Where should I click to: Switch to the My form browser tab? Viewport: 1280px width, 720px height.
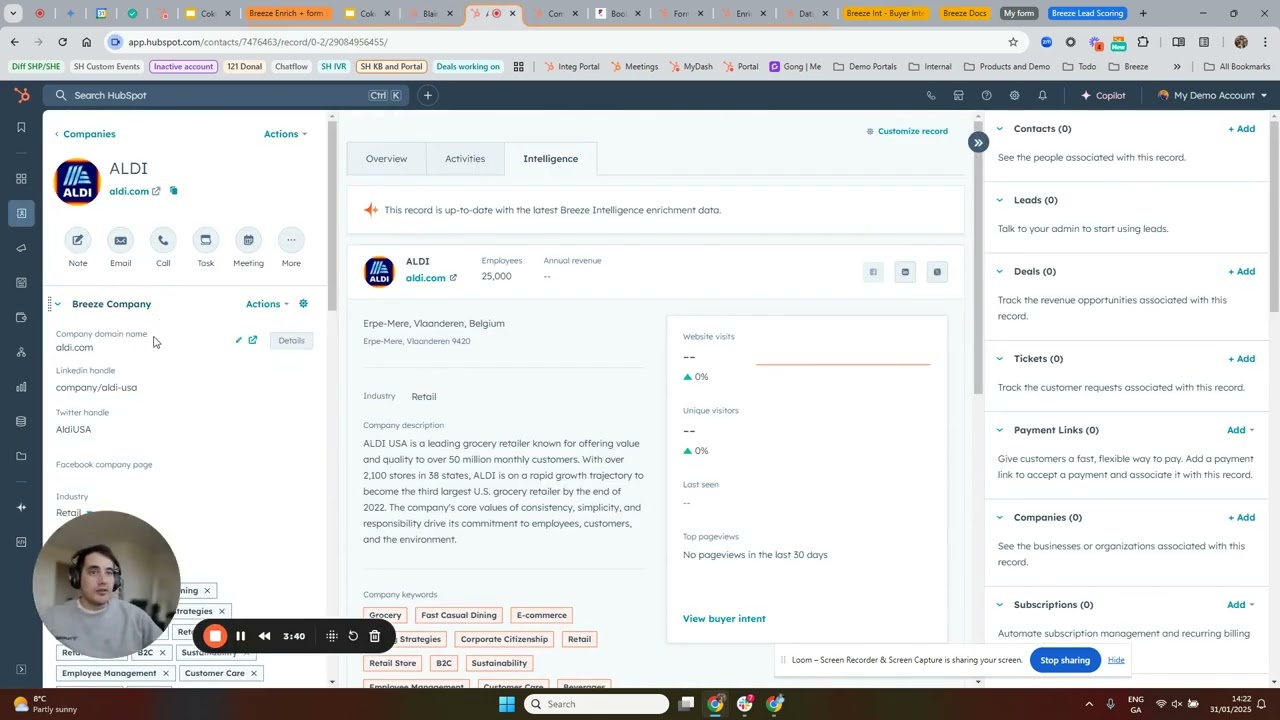click(x=1019, y=13)
